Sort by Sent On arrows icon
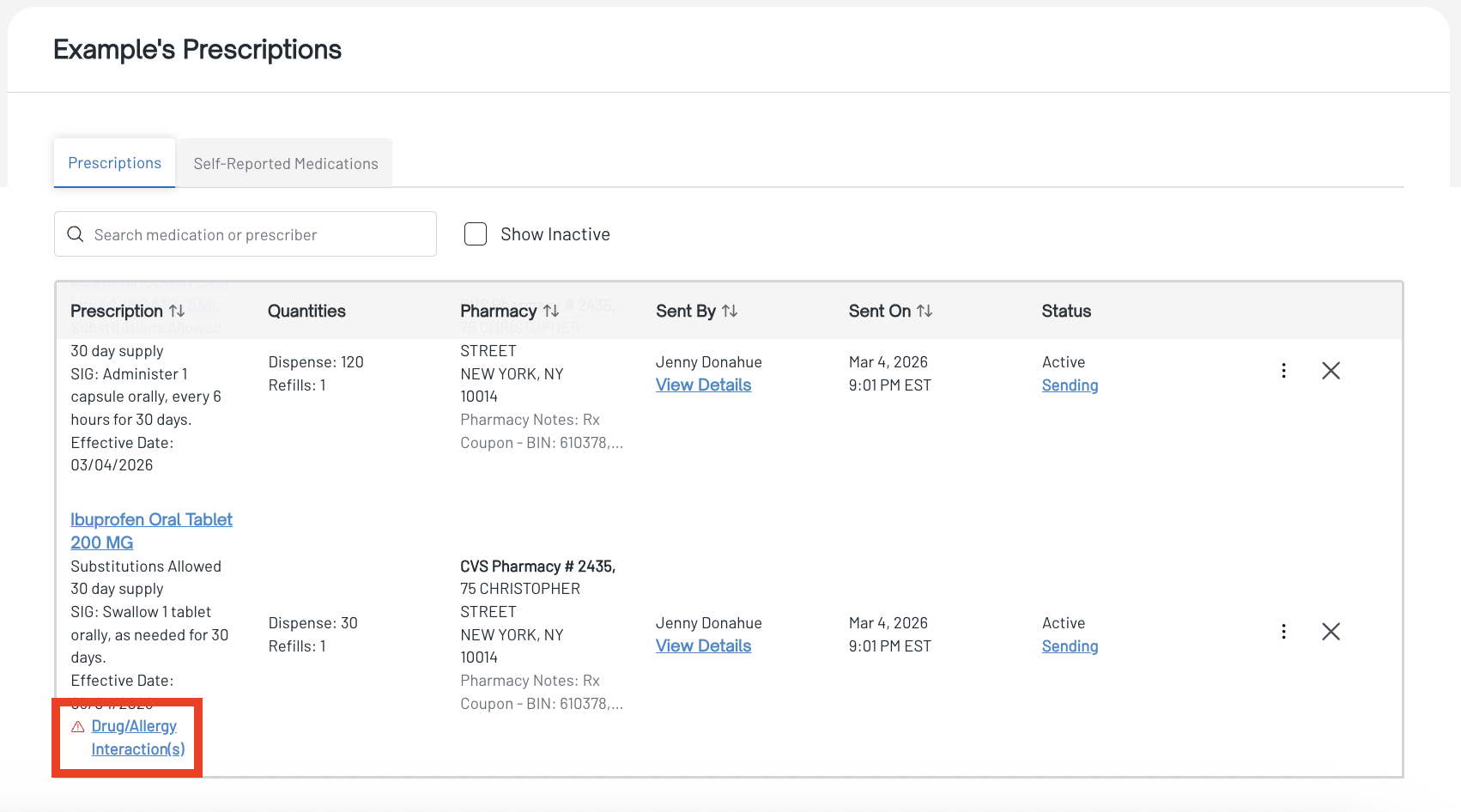Viewport: 1461px width, 812px height. pos(924,311)
